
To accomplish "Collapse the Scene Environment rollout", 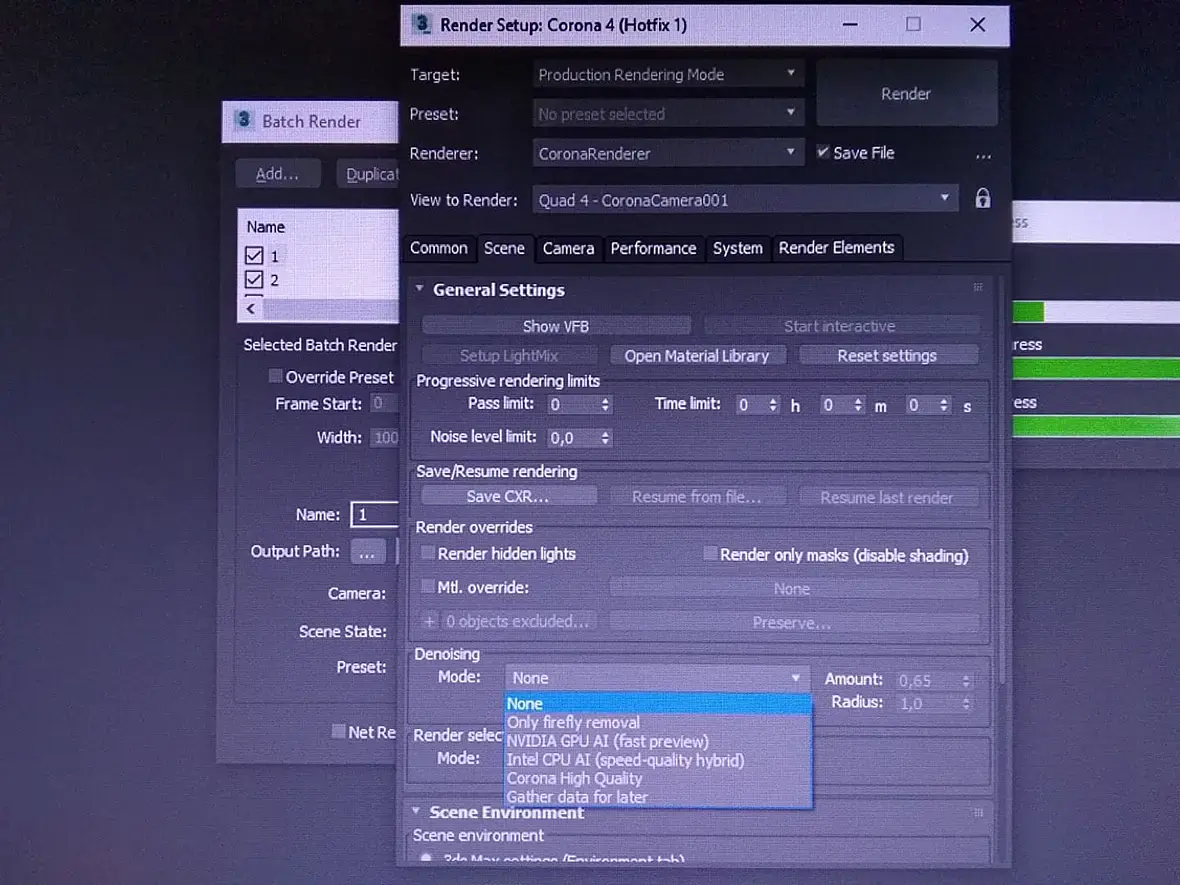I will (416, 811).
